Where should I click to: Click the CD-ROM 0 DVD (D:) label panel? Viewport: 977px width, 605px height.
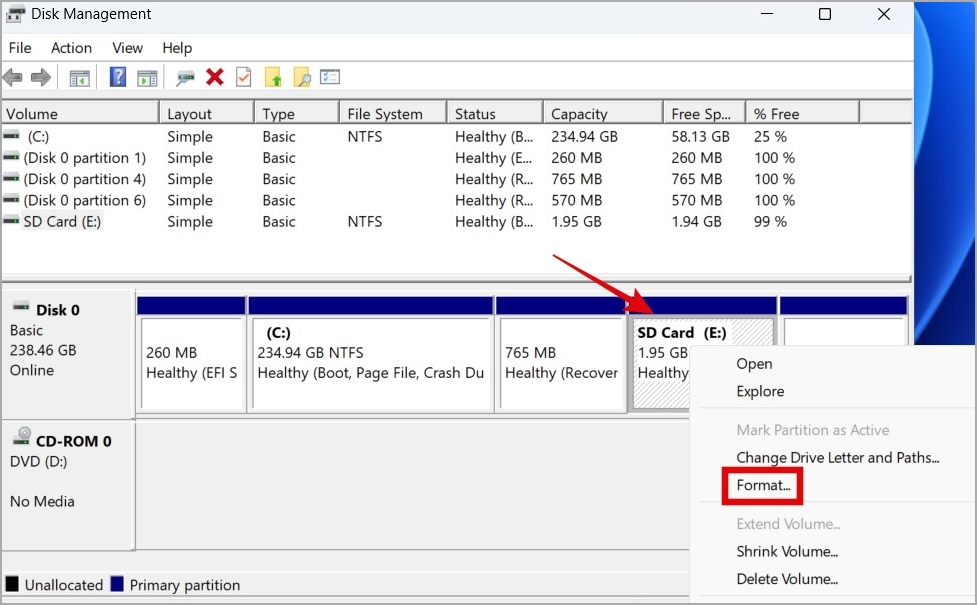(69, 485)
